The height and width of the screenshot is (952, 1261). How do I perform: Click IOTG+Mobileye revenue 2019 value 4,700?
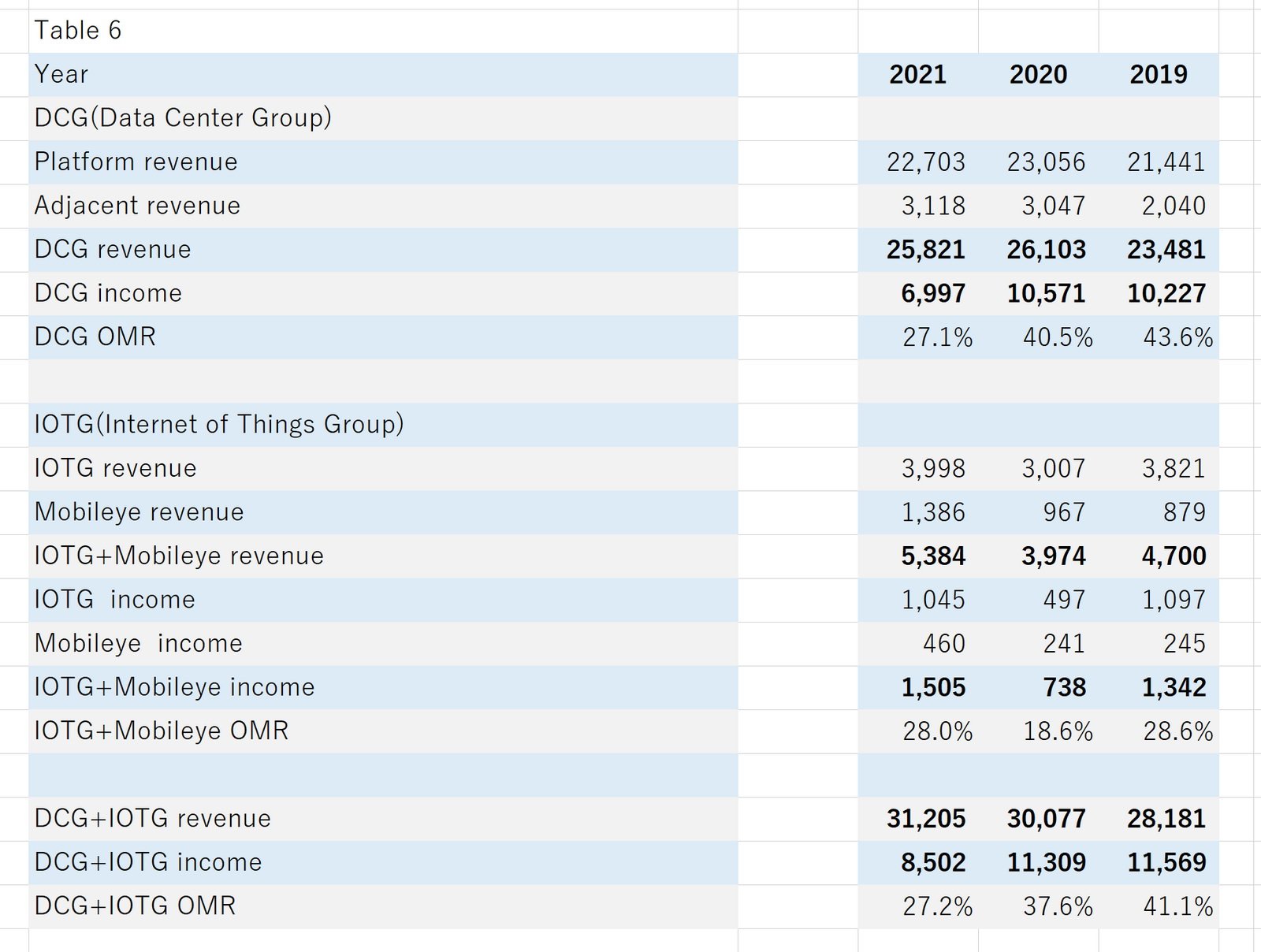tap(1159, 556)
